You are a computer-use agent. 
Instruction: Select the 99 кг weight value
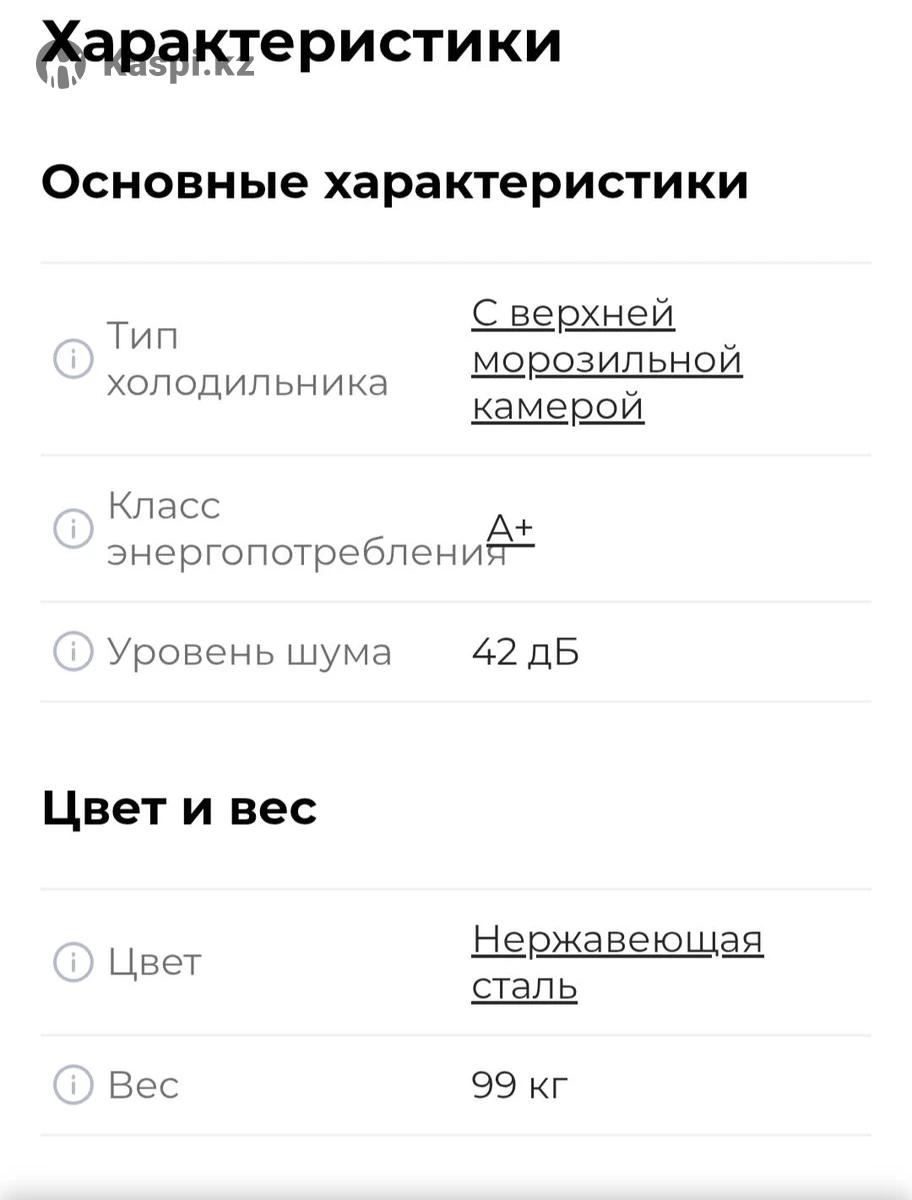tap(519, 1084)
